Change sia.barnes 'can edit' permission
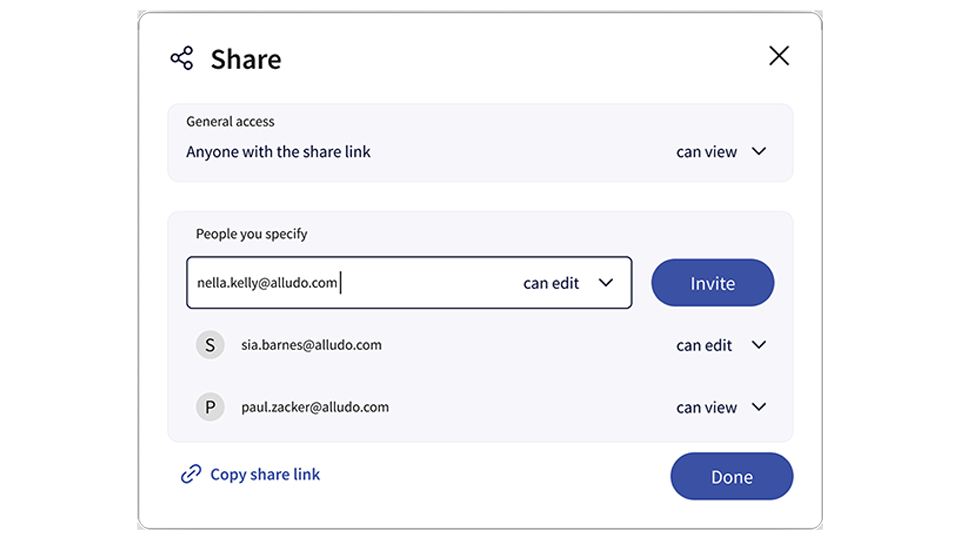Viewport: 960px width, 540px height. click(x=705, y=345)
